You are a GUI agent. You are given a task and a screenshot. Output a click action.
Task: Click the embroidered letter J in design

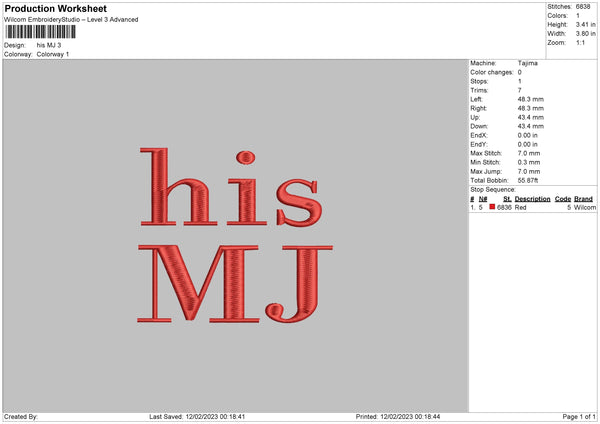(x=299, y=284)
